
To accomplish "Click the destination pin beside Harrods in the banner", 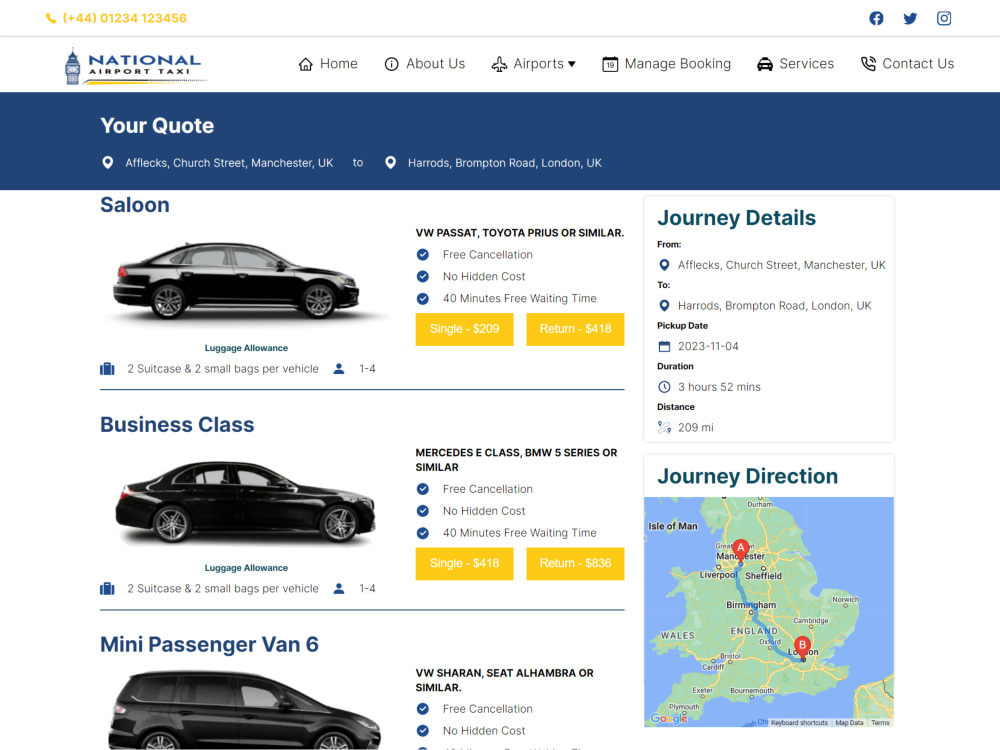I will click(390, 163).
